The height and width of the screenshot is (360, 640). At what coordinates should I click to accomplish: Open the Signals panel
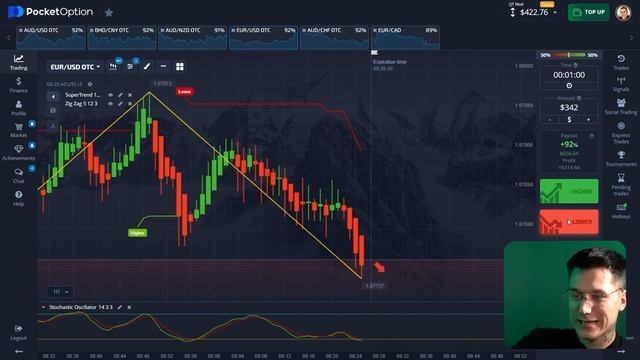point(621,84)
